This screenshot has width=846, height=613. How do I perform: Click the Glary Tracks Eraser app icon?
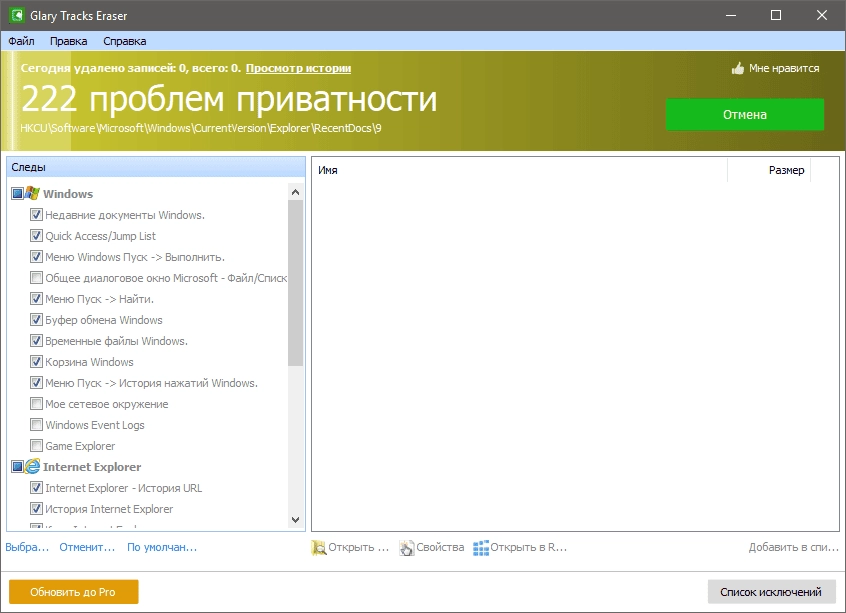pos(17,15)
